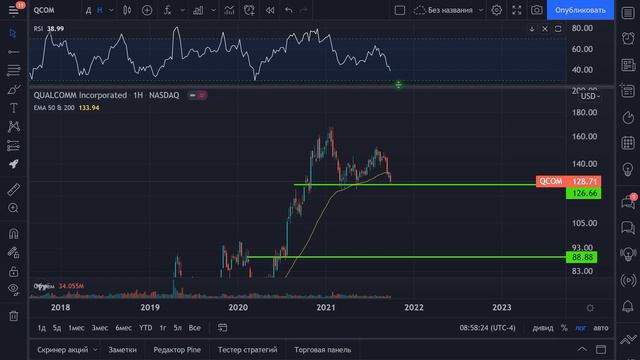This screenshot has width=640, height=360.
Task: Toggle lock all drawing tools
Action: click(x=13, y=271)
